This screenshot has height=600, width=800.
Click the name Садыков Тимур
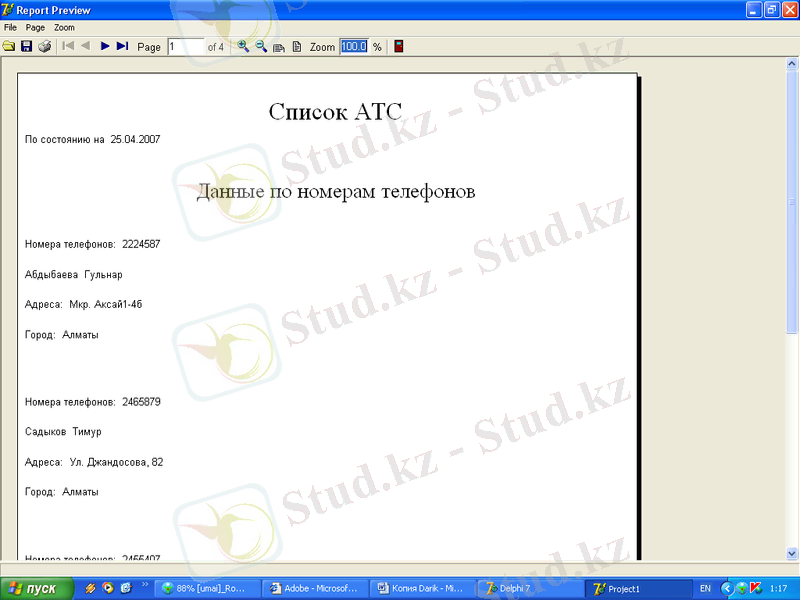pos(63,432)
